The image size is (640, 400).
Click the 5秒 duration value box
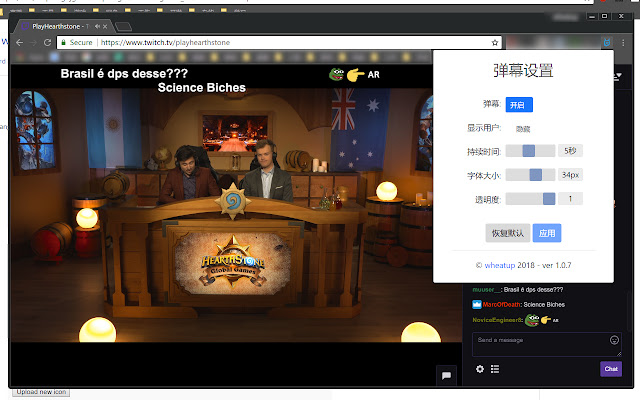pos(570,151)
